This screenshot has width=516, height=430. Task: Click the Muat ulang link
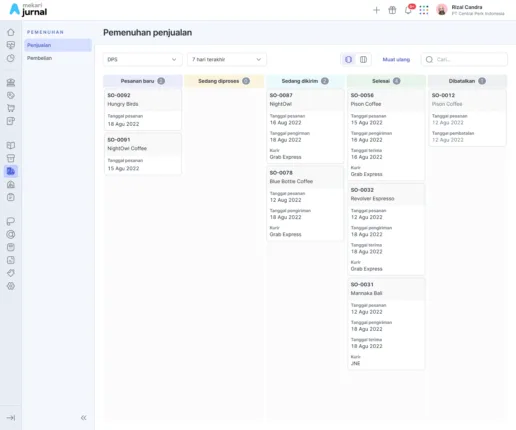click(x=396, y=59)
